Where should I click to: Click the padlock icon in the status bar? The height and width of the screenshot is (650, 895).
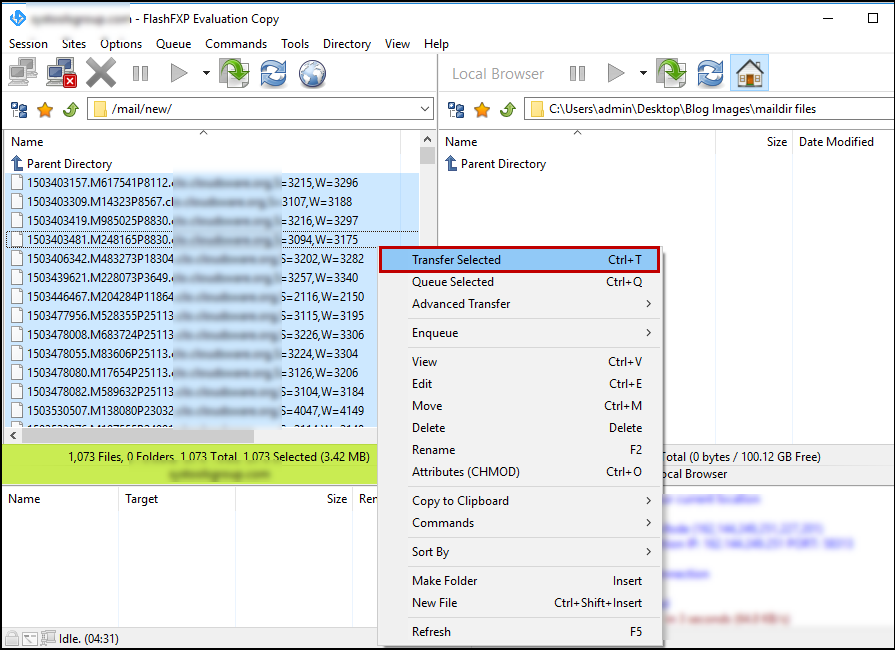(x=11, y=638)
